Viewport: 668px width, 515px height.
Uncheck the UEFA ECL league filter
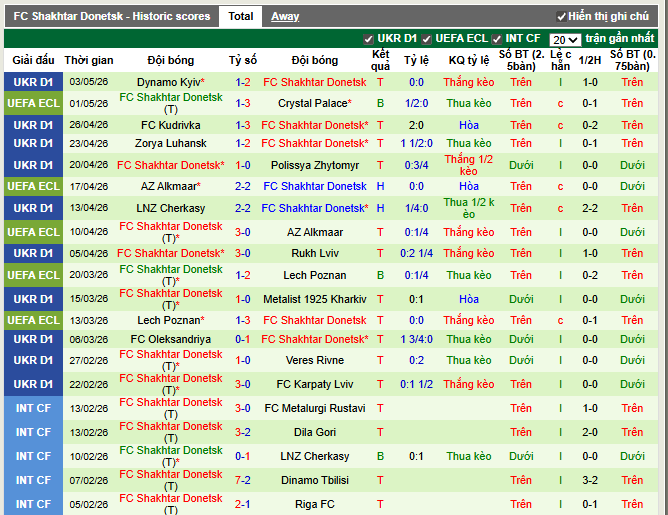pyautogui.click(x=426, y=39)
